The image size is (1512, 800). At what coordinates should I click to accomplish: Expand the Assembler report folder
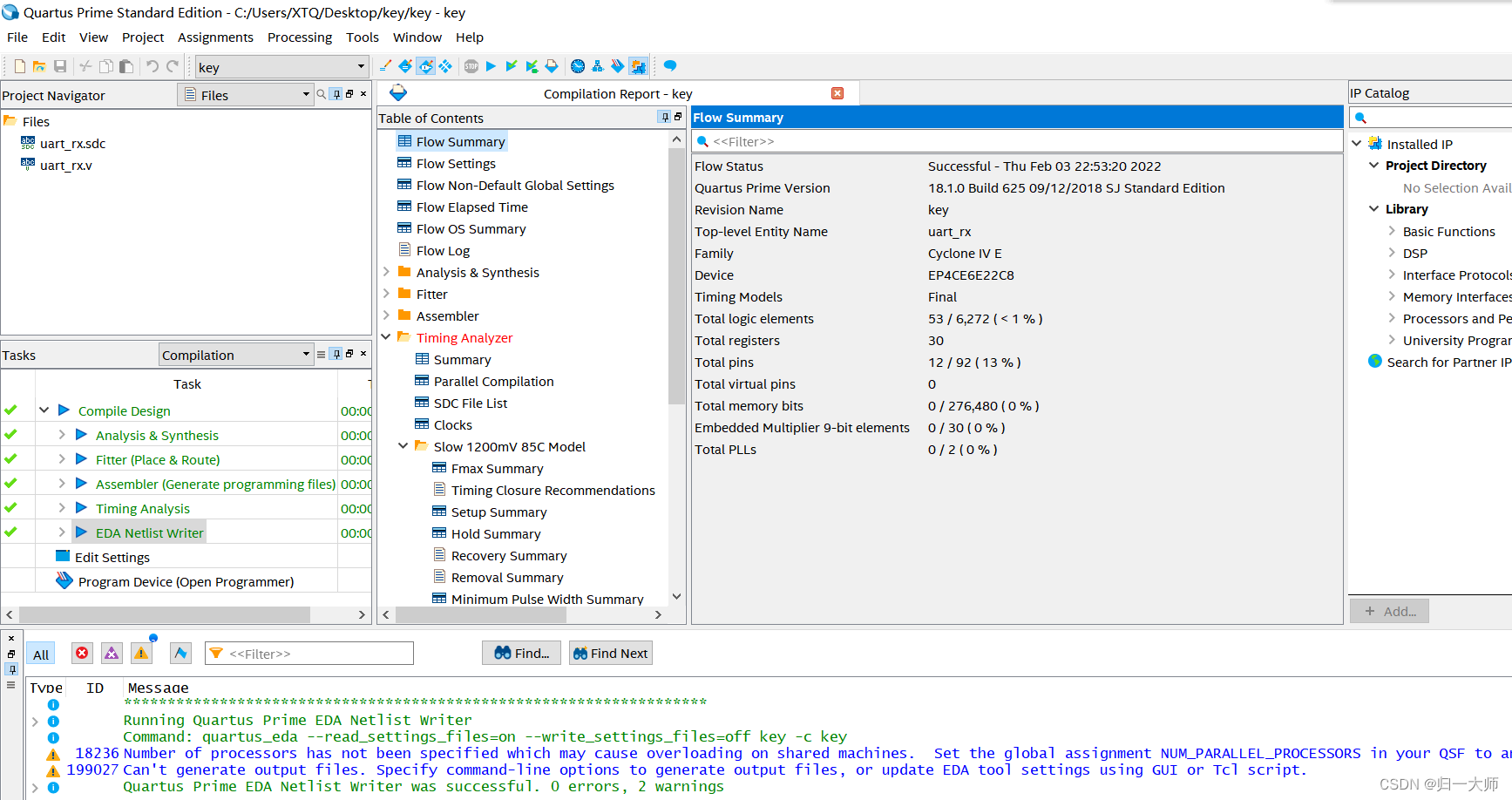386,315
